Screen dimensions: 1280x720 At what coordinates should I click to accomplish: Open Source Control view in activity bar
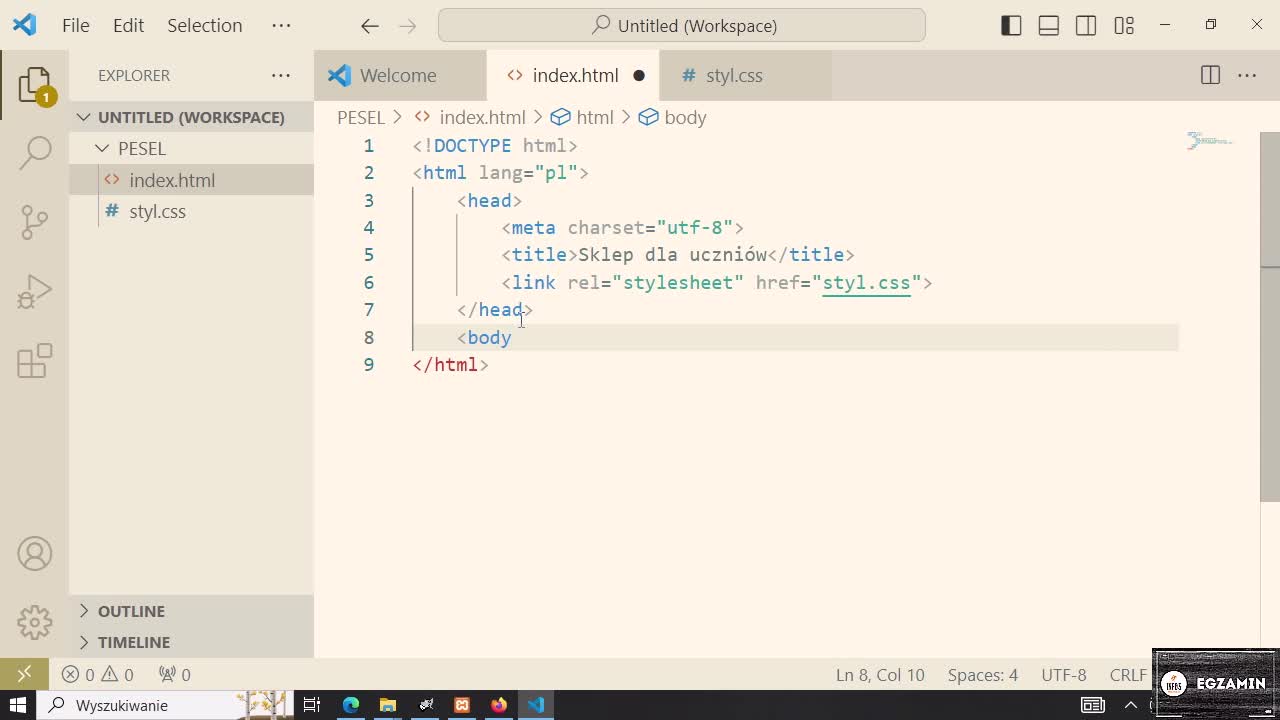(35, 222)
